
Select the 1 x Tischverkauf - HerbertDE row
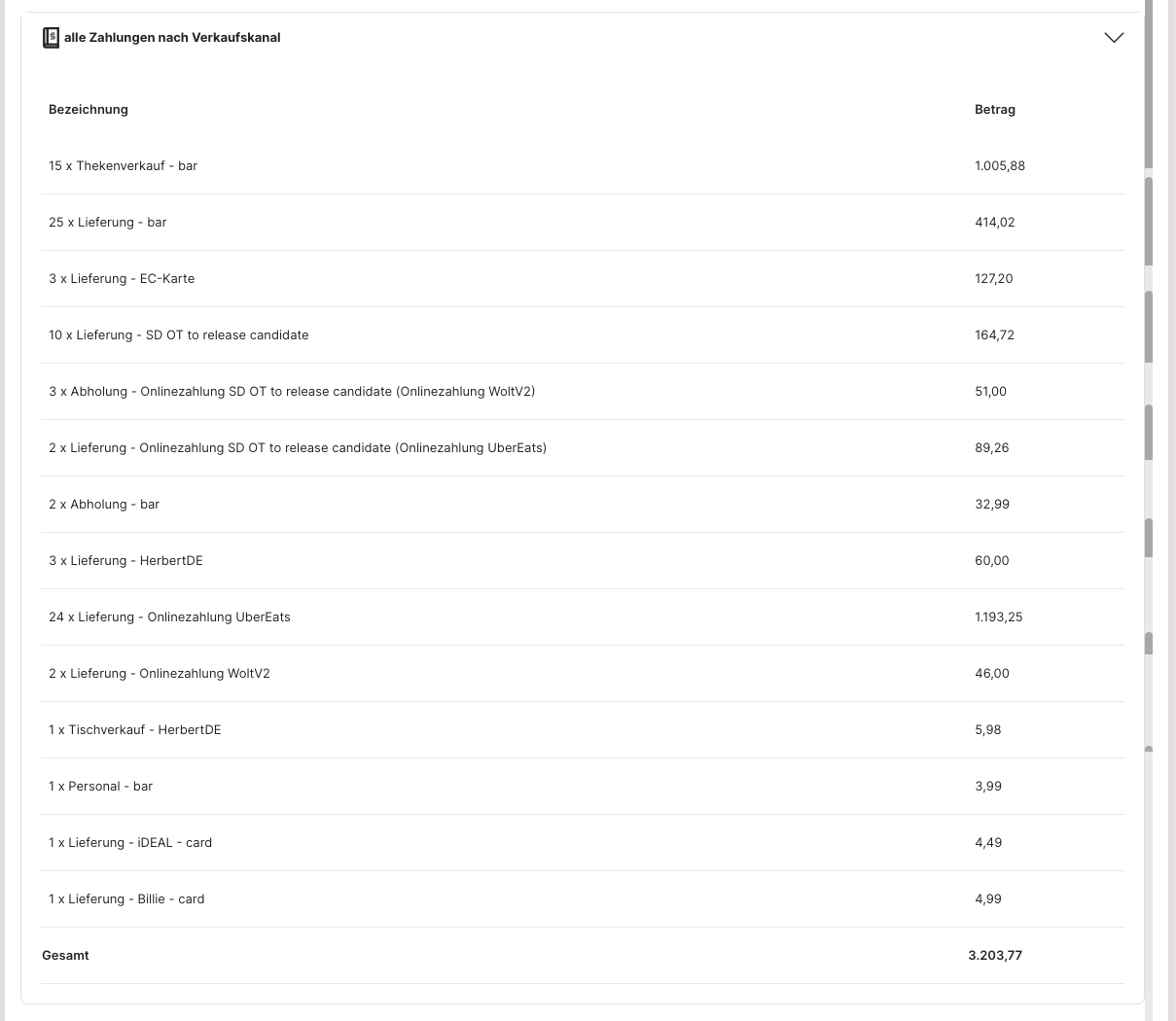135,730
